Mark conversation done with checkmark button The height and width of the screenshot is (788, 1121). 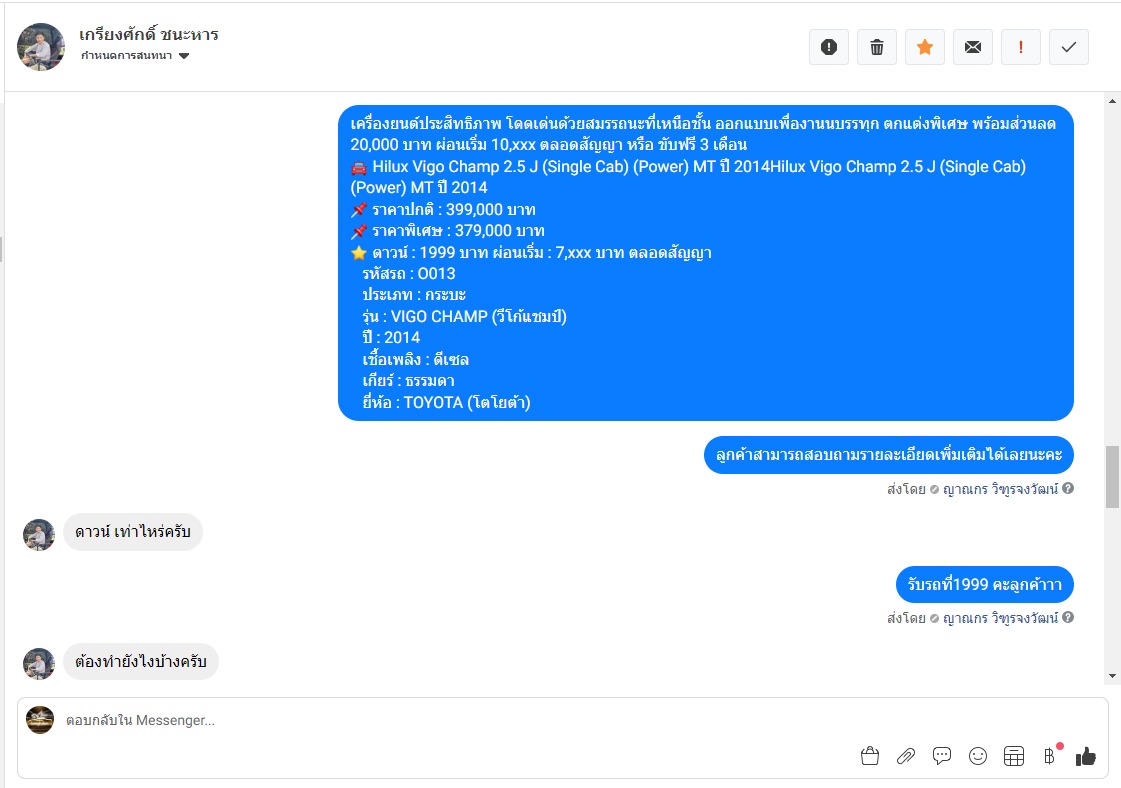(1068, 47)
